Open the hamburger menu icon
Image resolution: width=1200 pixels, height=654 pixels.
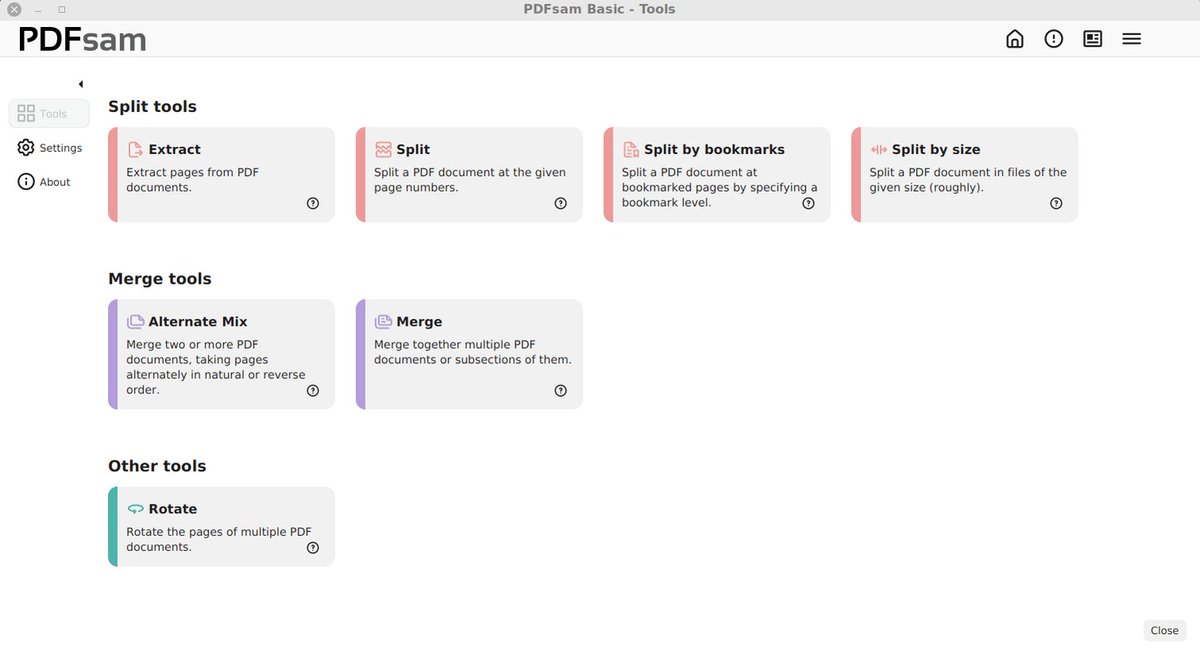pos(1131,39)
